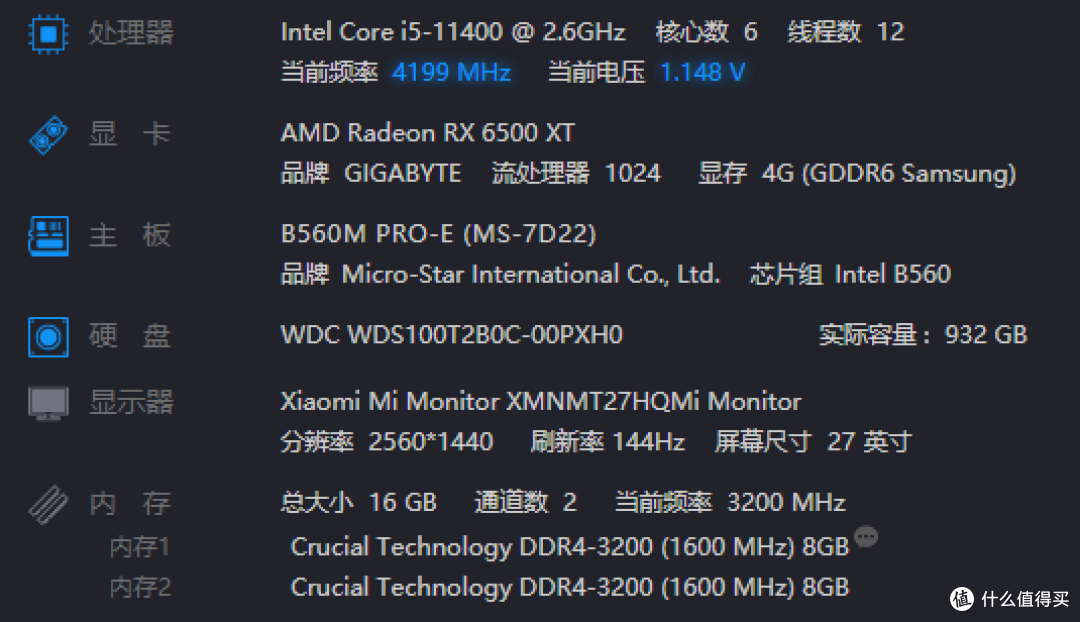
Task: Click the hard disk (硬盘) icon
Action: coord(48,337)
